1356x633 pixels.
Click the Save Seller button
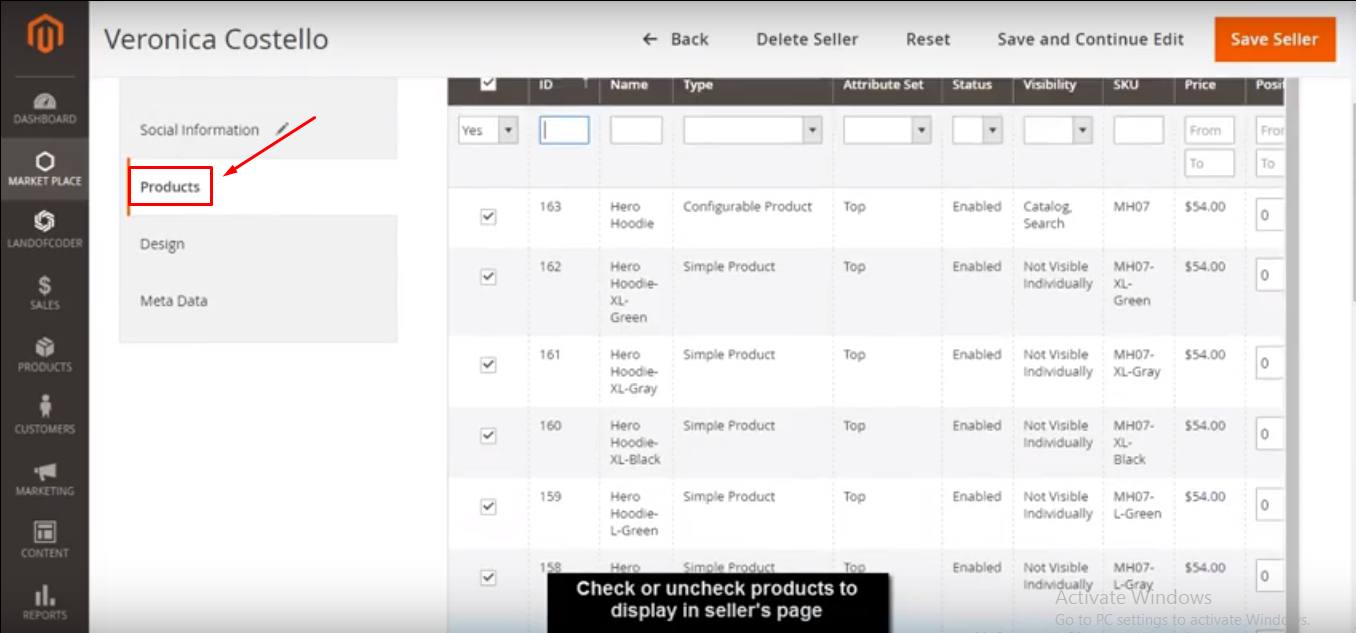pyautogui.click(x=1274, y=39)
